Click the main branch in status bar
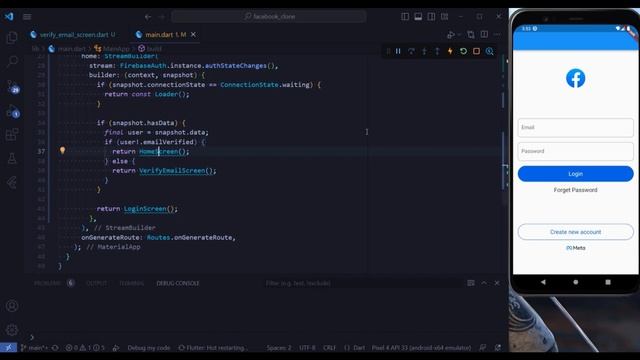 [35, 348]
